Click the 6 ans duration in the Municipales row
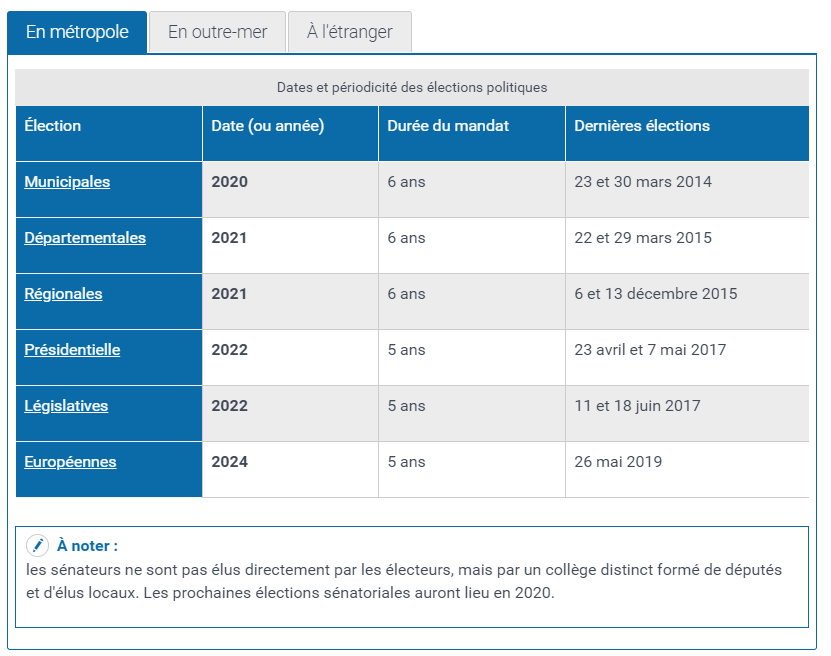The width and height of the screenshot is (831, 656). coord(472,190)
